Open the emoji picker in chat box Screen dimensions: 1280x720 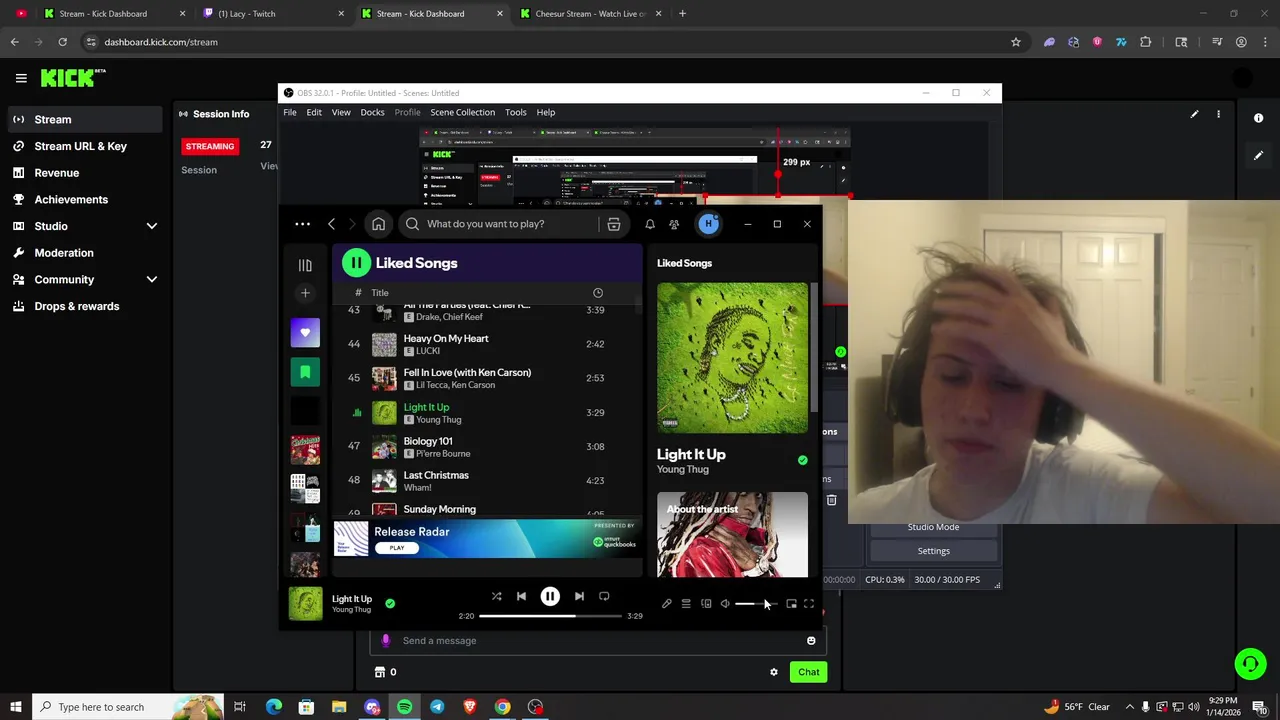811,641
